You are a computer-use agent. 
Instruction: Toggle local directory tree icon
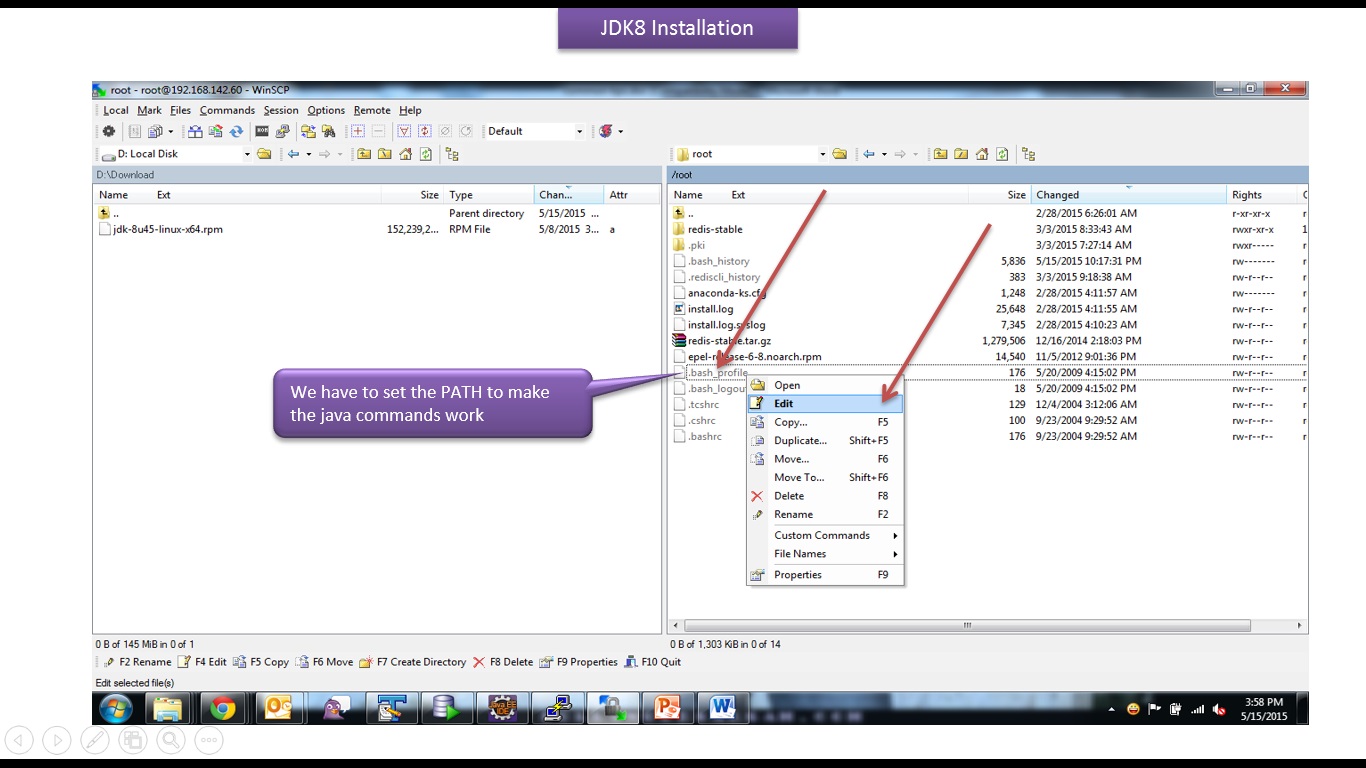tap(452, 154)
